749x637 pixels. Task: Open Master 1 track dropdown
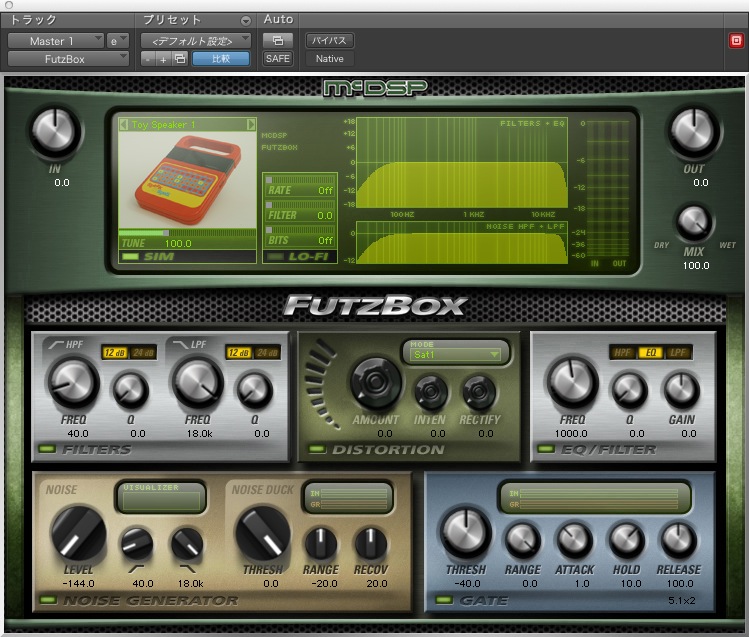[x=56, y=41]
